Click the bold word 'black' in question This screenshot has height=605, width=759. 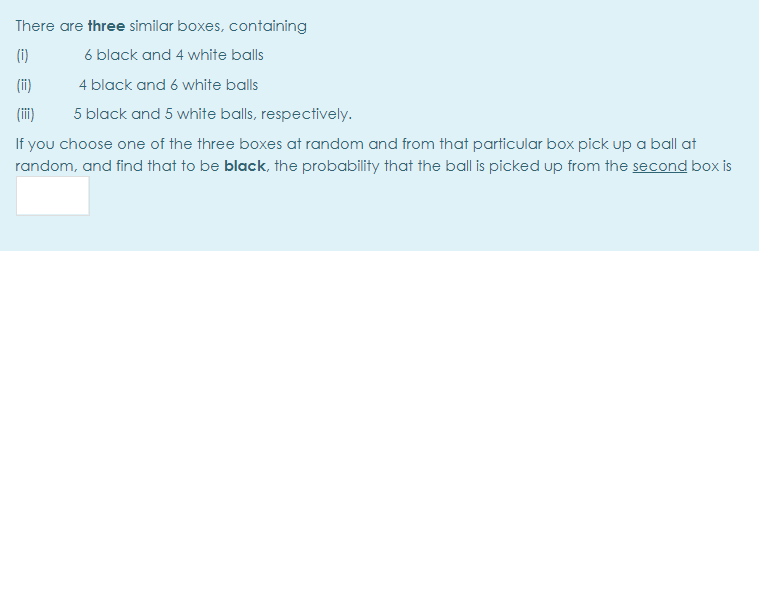click(245, 166)
